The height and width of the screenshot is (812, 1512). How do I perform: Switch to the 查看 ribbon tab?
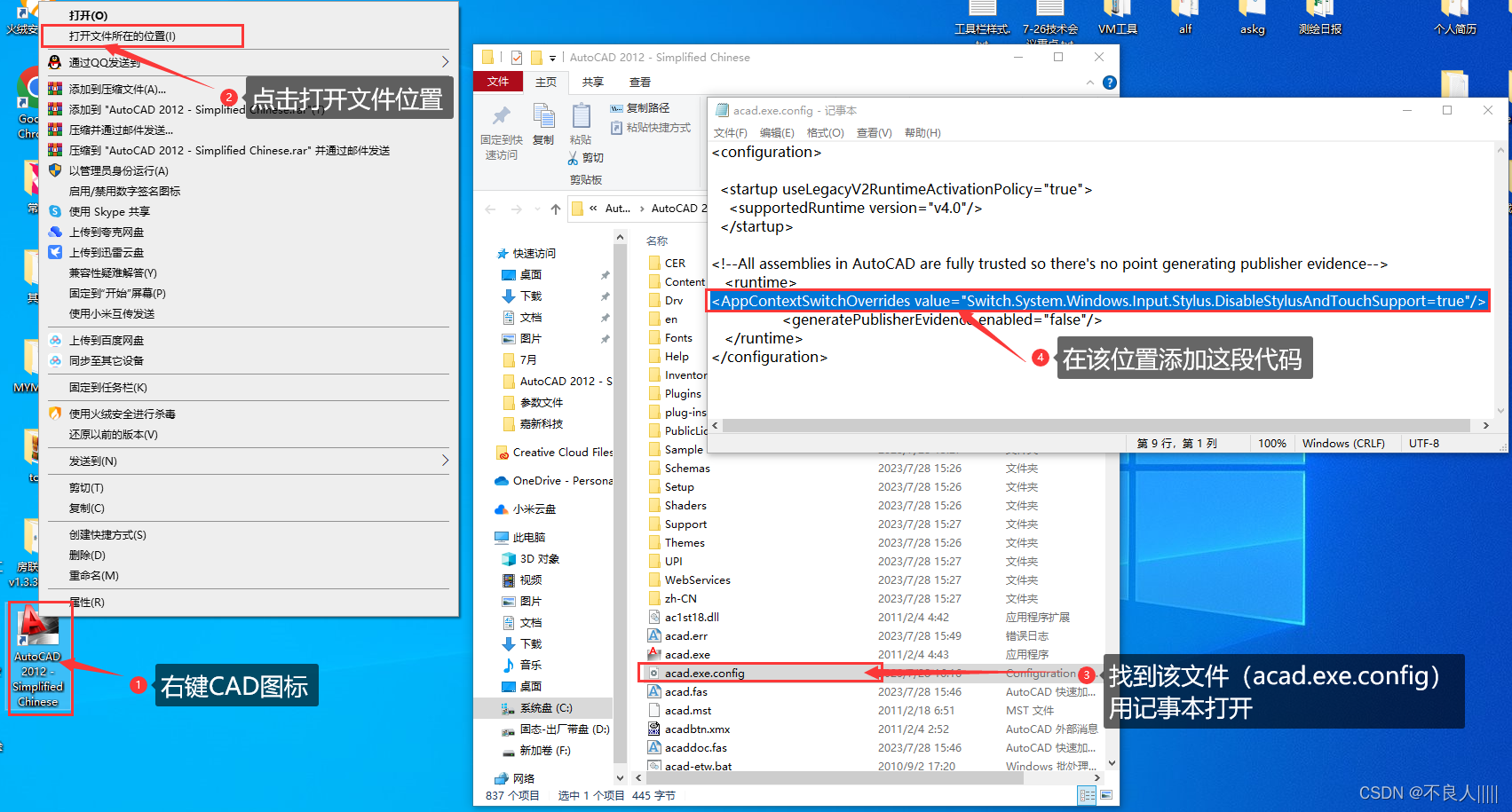(640, 83)
